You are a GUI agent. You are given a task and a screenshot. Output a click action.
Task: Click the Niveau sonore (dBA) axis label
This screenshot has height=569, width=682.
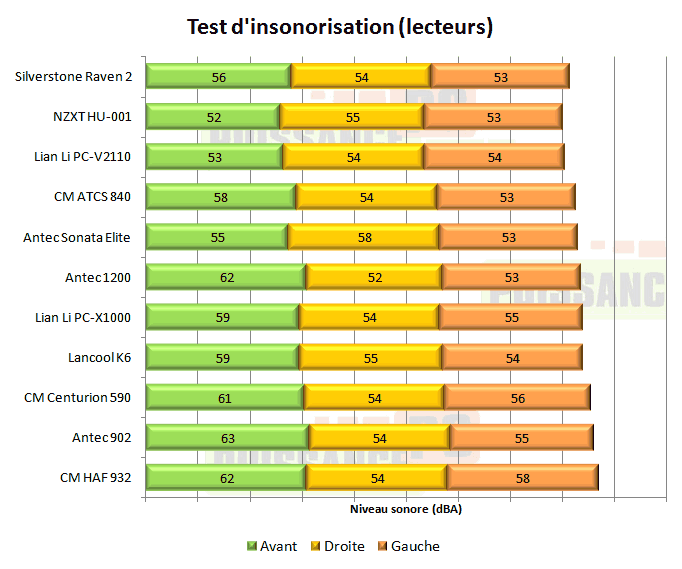pos(405,509)
